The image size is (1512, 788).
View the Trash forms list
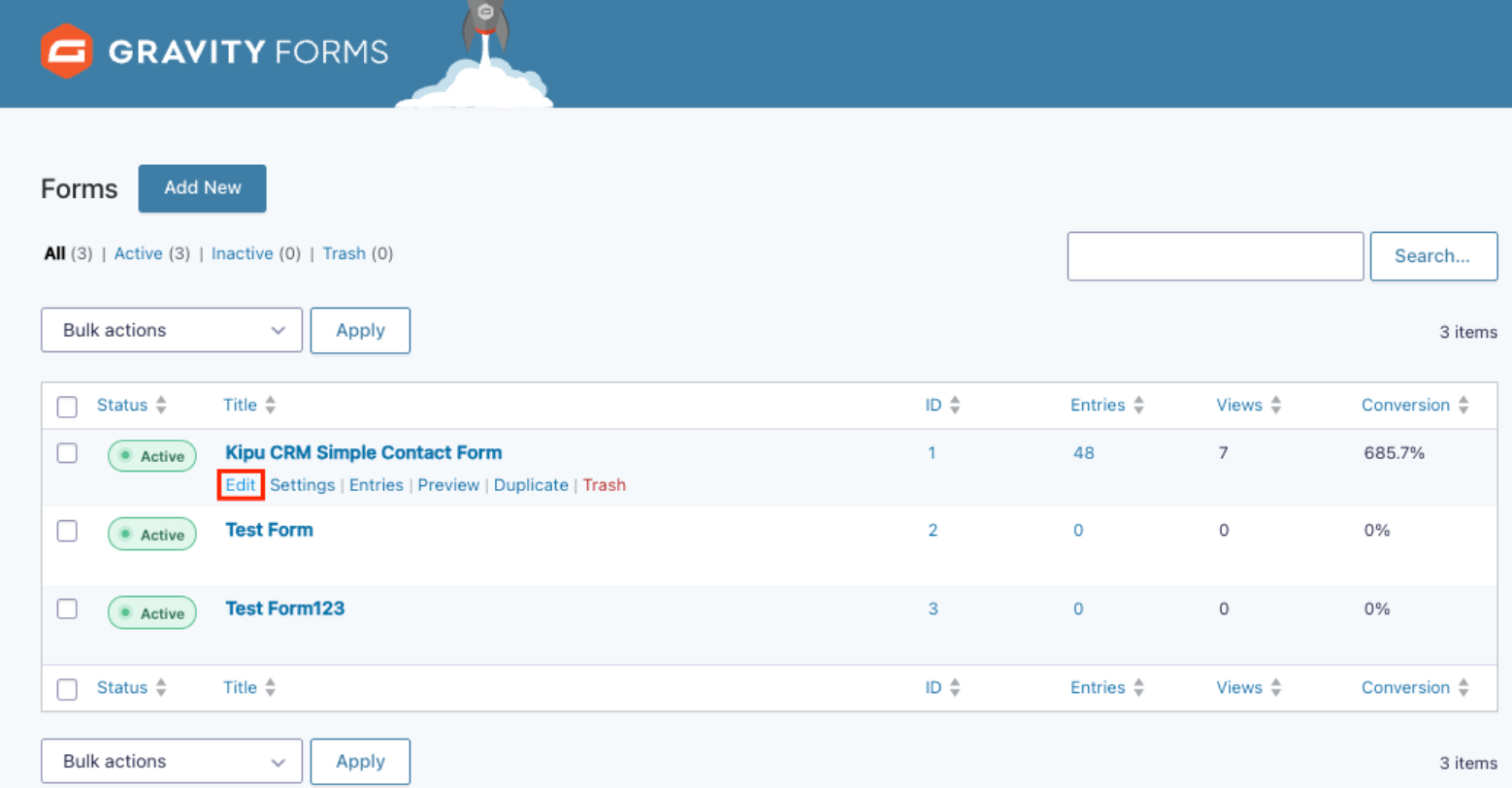tap(344, 253)
